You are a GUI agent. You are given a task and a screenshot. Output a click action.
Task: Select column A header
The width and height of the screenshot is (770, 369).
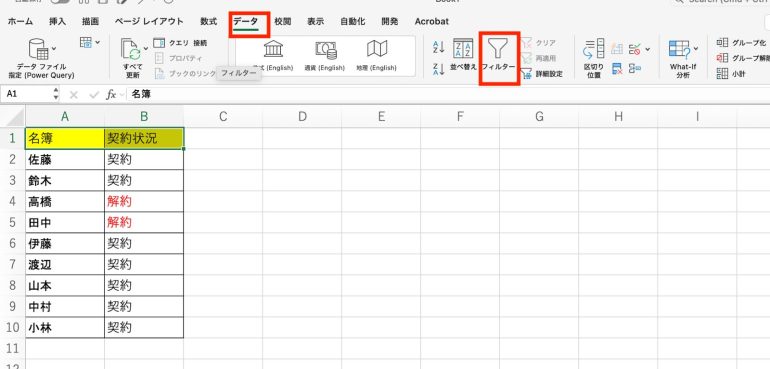(65, 117)
